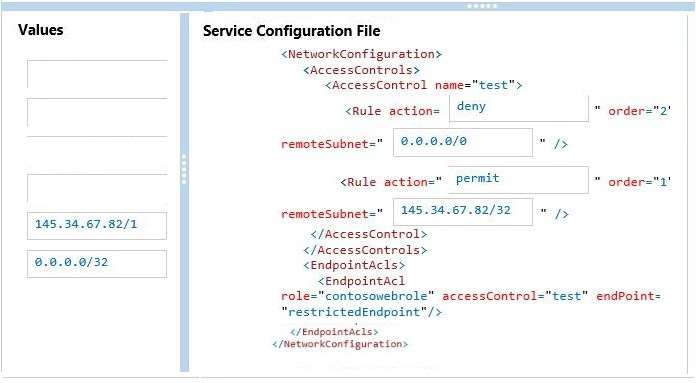696x383 pixels.
Task: Click the vertical splitter grip dots
Action: tap(184, 169)
